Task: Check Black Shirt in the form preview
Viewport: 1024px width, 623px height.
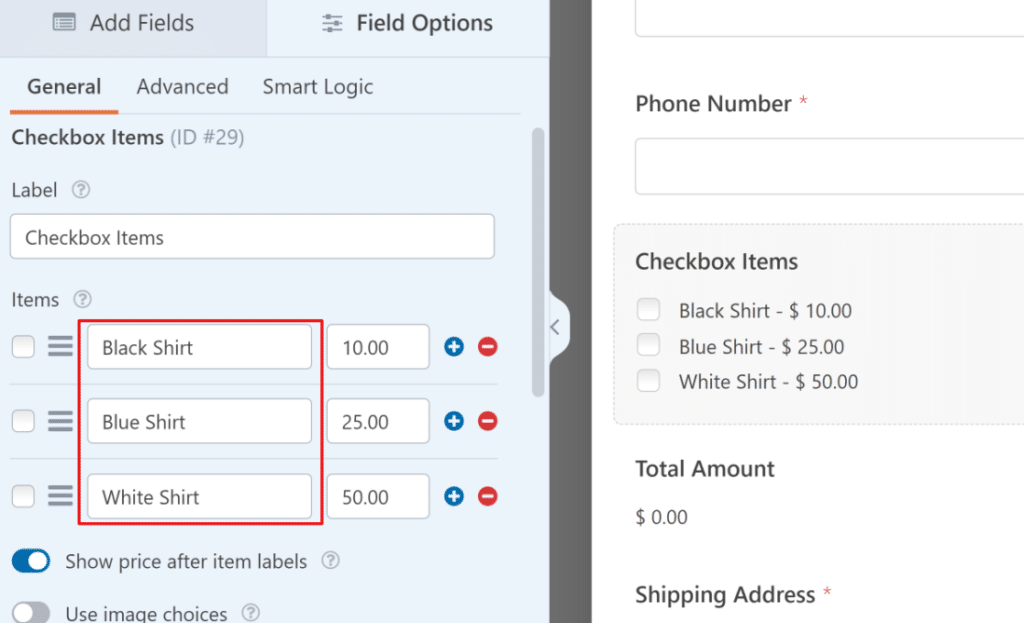Action: point(648,310)
